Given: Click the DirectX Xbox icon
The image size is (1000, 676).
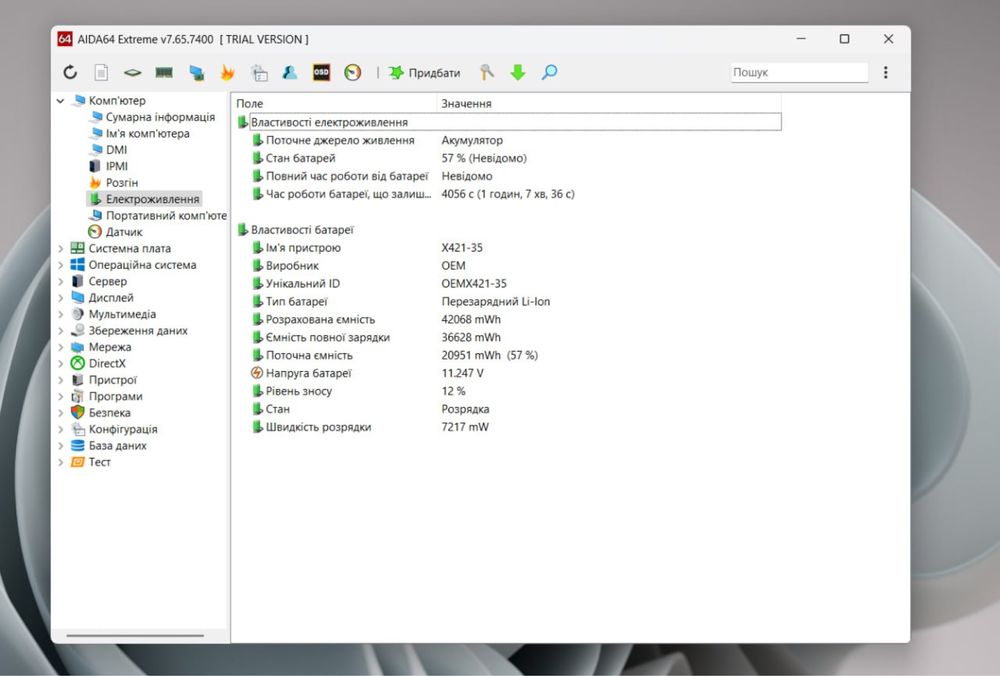Looking at the screenshot, I should point(78,364).
